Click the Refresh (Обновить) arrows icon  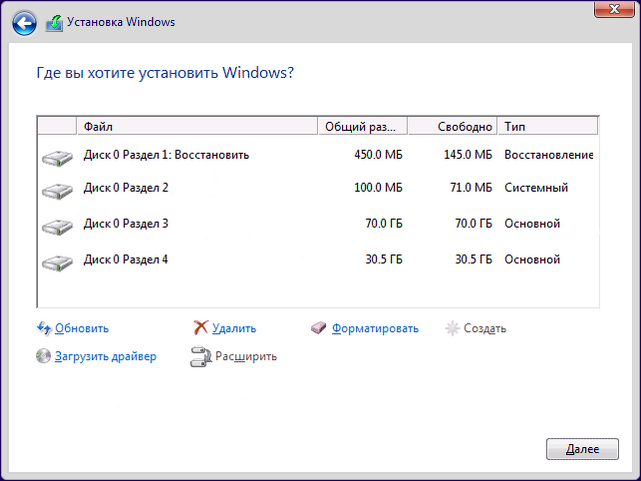[43, 327]
